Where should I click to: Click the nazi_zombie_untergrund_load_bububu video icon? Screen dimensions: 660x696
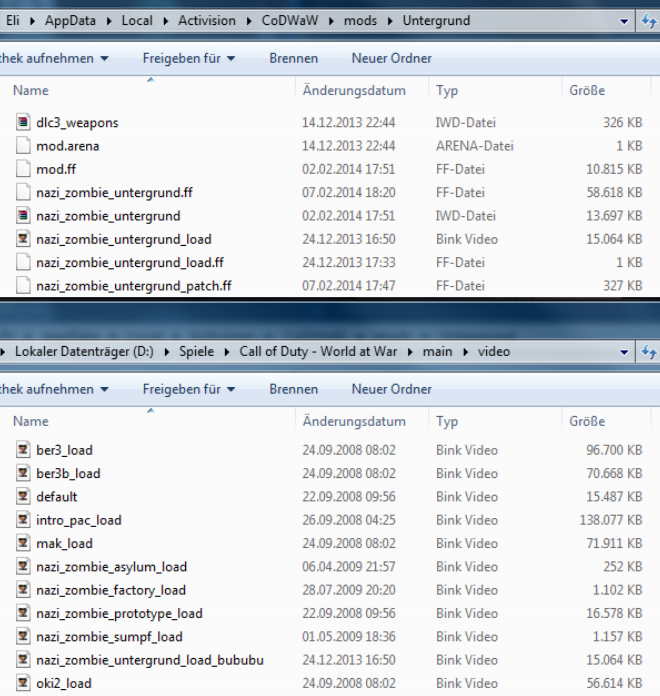(23, 660)
